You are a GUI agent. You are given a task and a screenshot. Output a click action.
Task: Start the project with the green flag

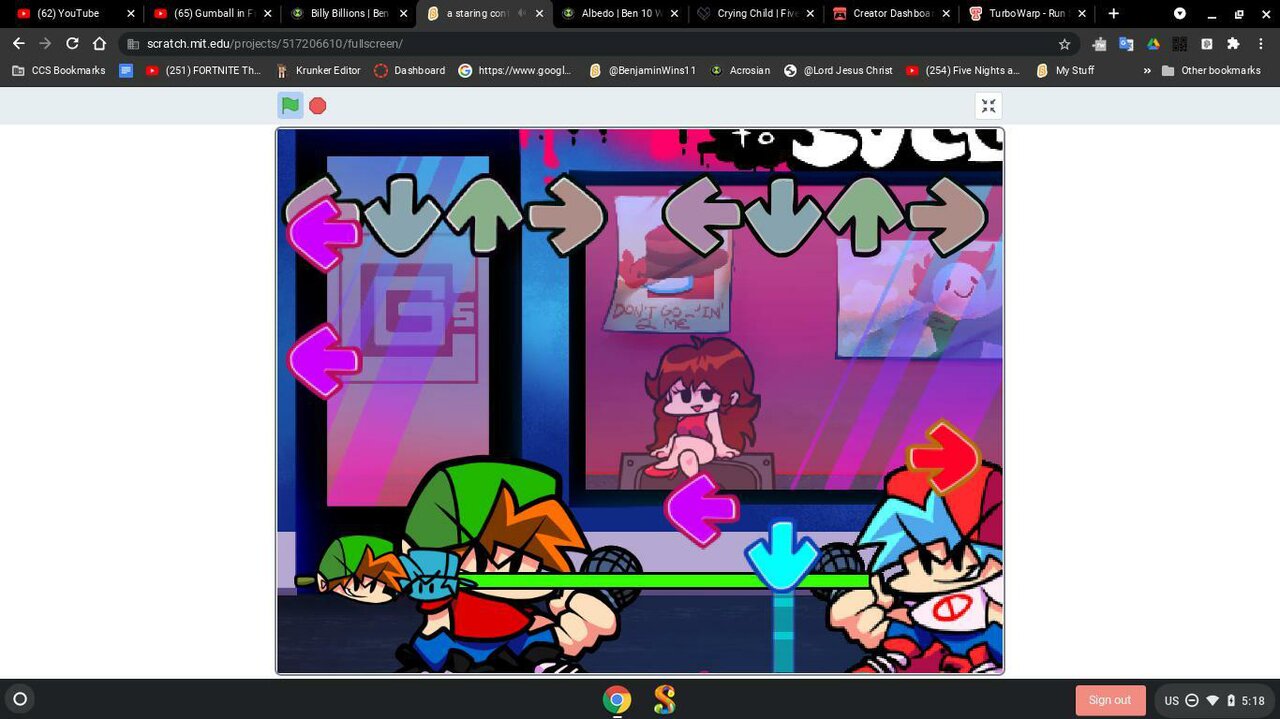click(290, 106)
